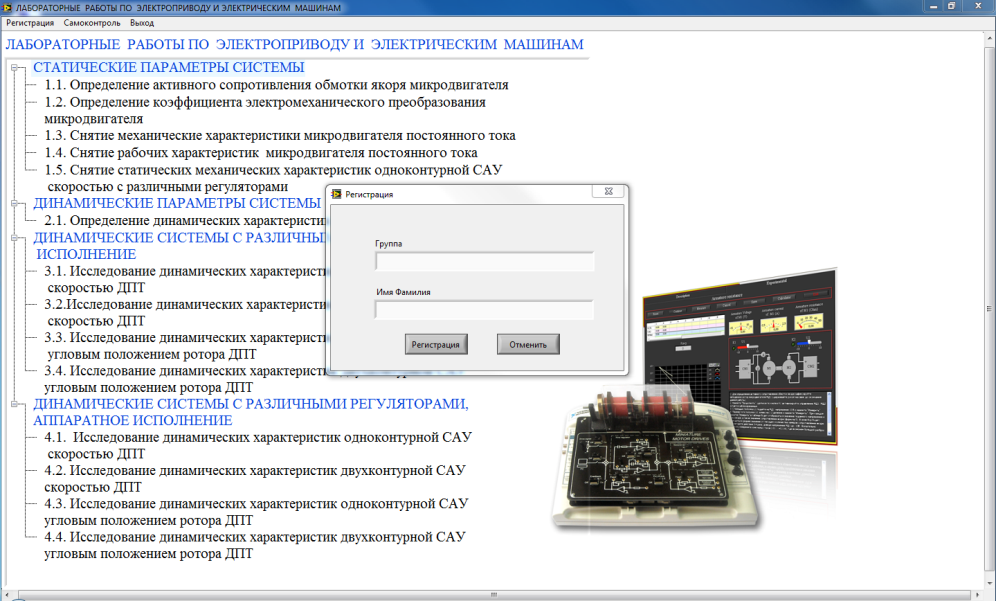Open lab 1.3 Снятие механические характеристики
The height and width of the screenshot is (601, 996).
(279, 136)
